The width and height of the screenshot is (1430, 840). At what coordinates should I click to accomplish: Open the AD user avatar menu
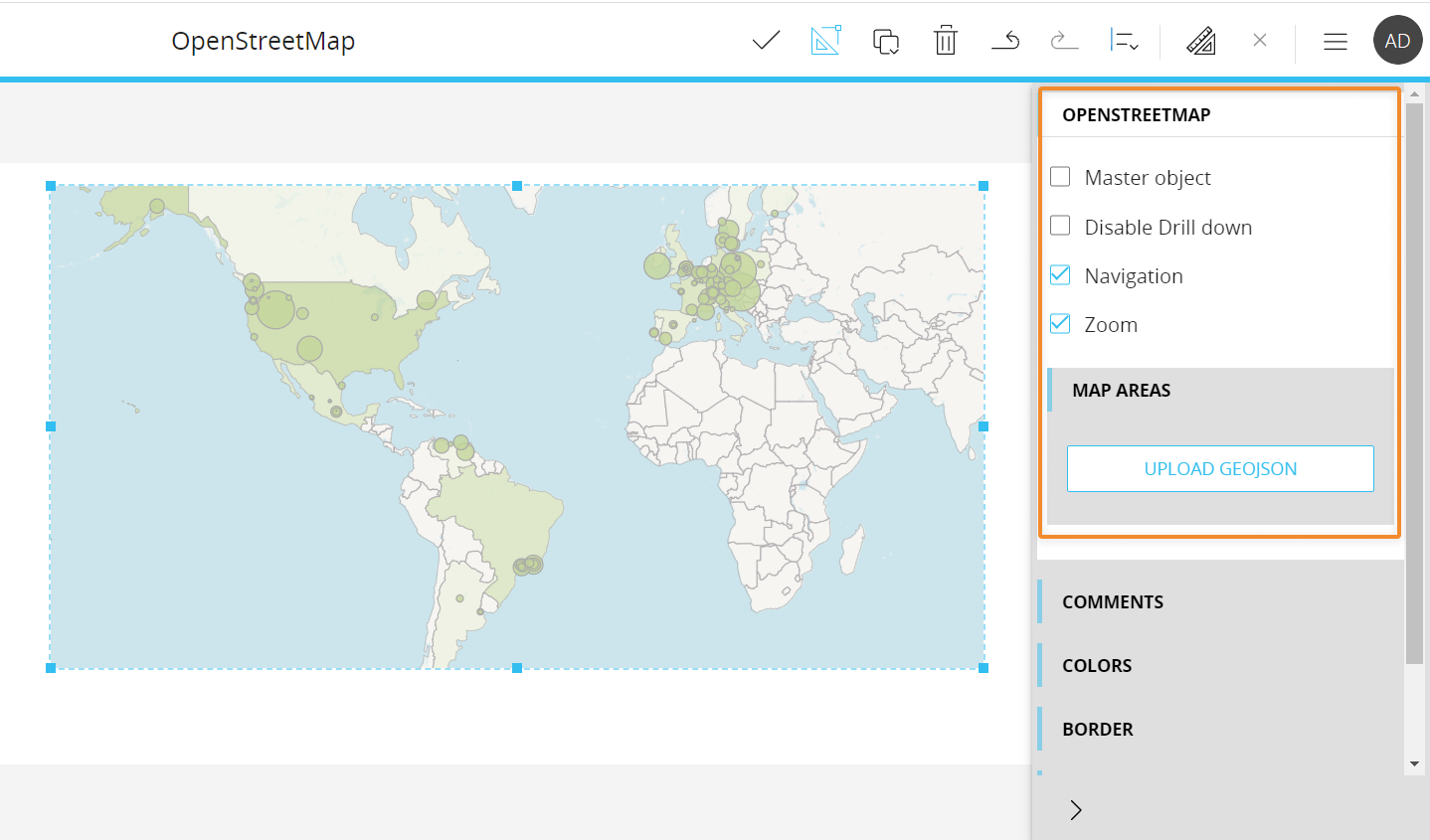1397,41
